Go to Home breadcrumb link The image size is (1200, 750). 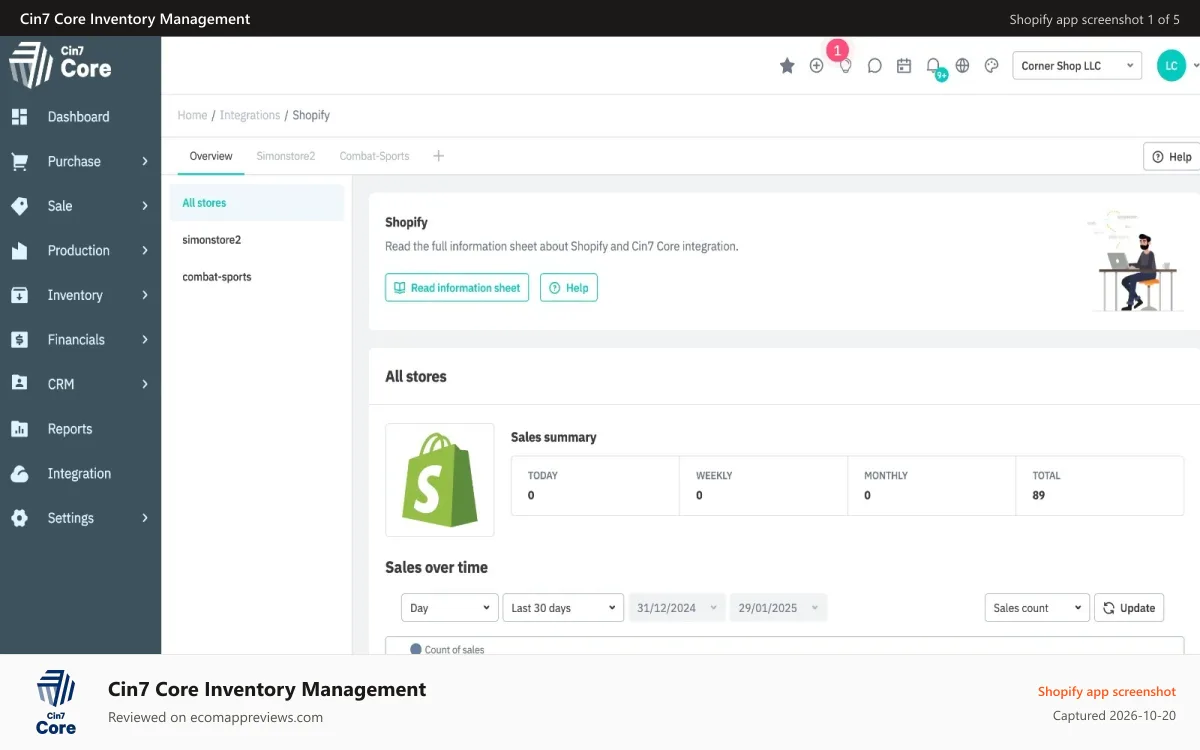[192, 115]
